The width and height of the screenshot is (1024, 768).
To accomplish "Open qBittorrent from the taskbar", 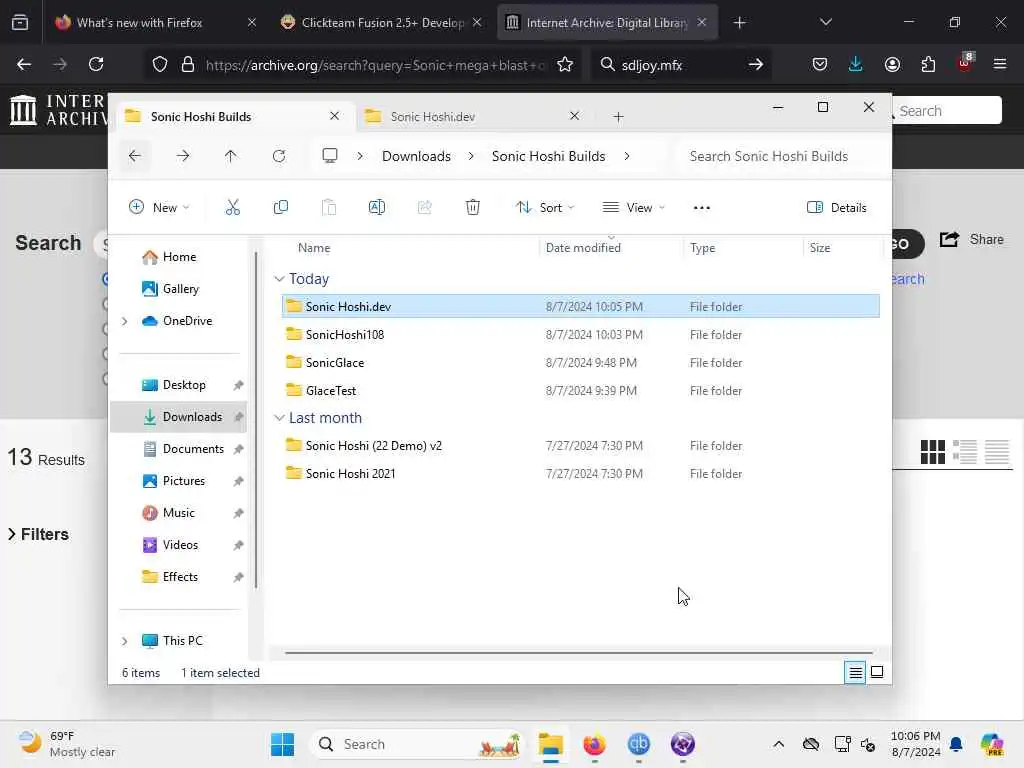I will tap(639, 744).
